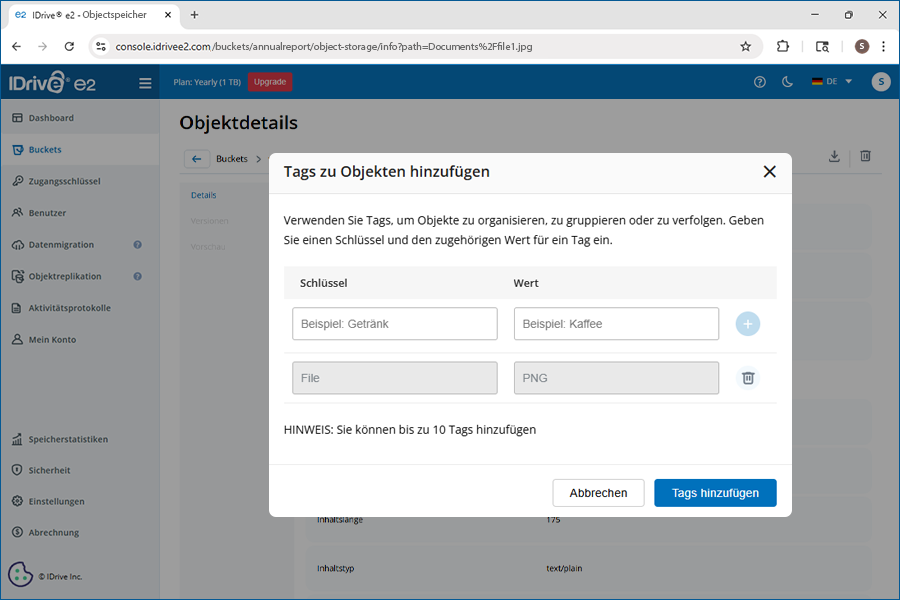Image resolution: width=900 pixels, height=600 pixels.
Task: Open the user profile avatar menu
Action: 880,82
